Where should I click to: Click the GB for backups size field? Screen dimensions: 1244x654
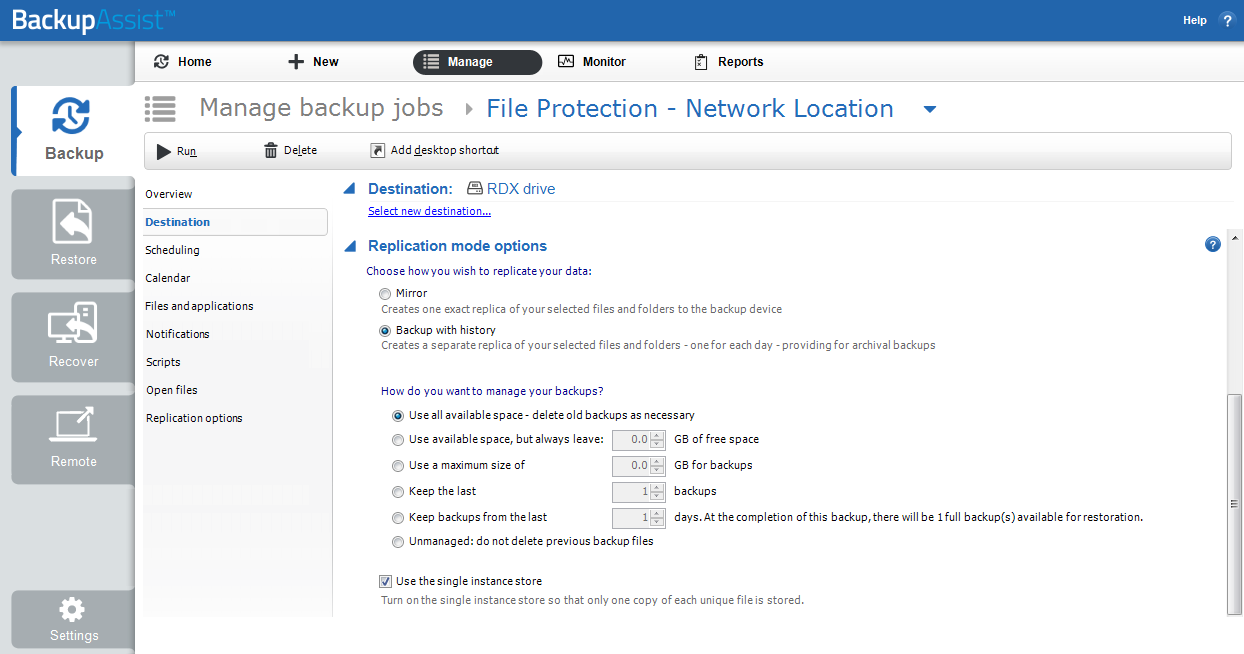coord(631,465)
